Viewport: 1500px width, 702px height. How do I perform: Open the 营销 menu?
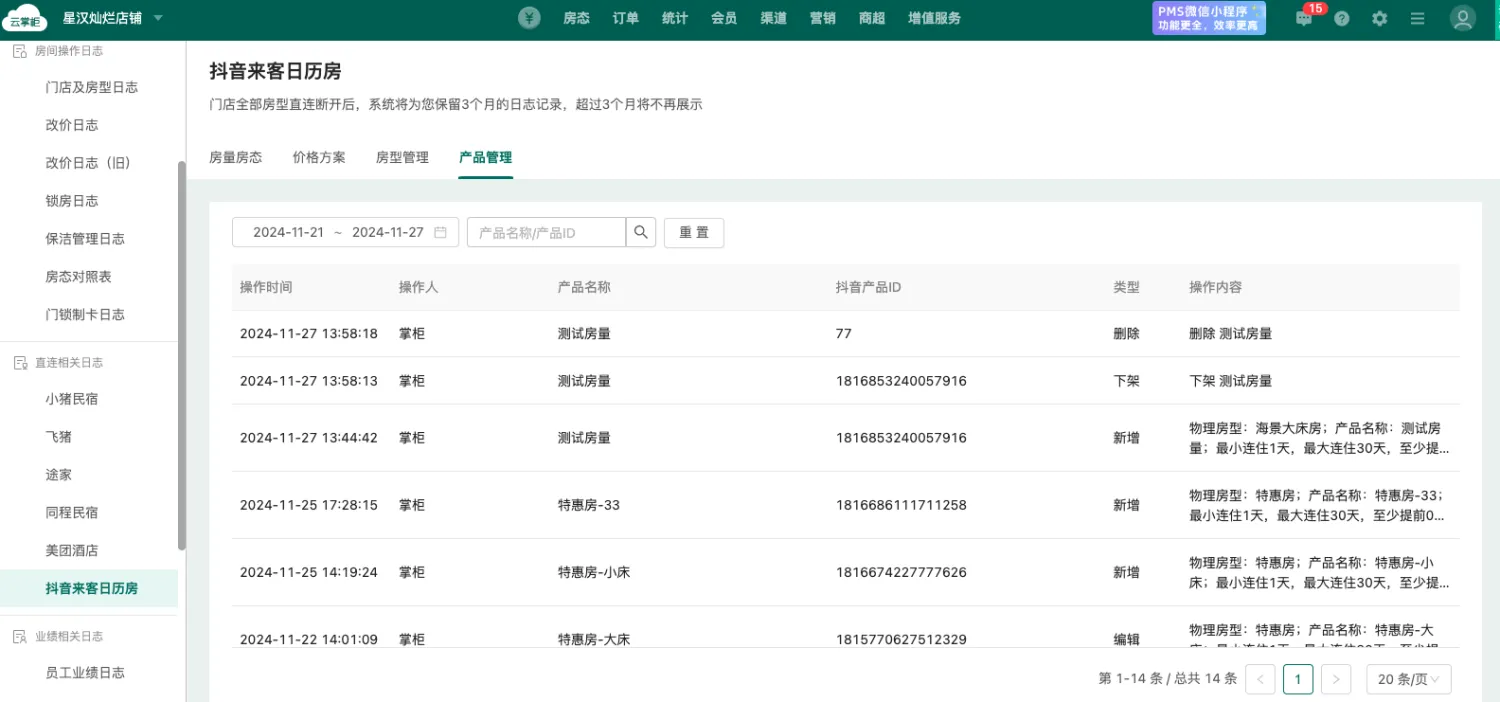[822, 18]
